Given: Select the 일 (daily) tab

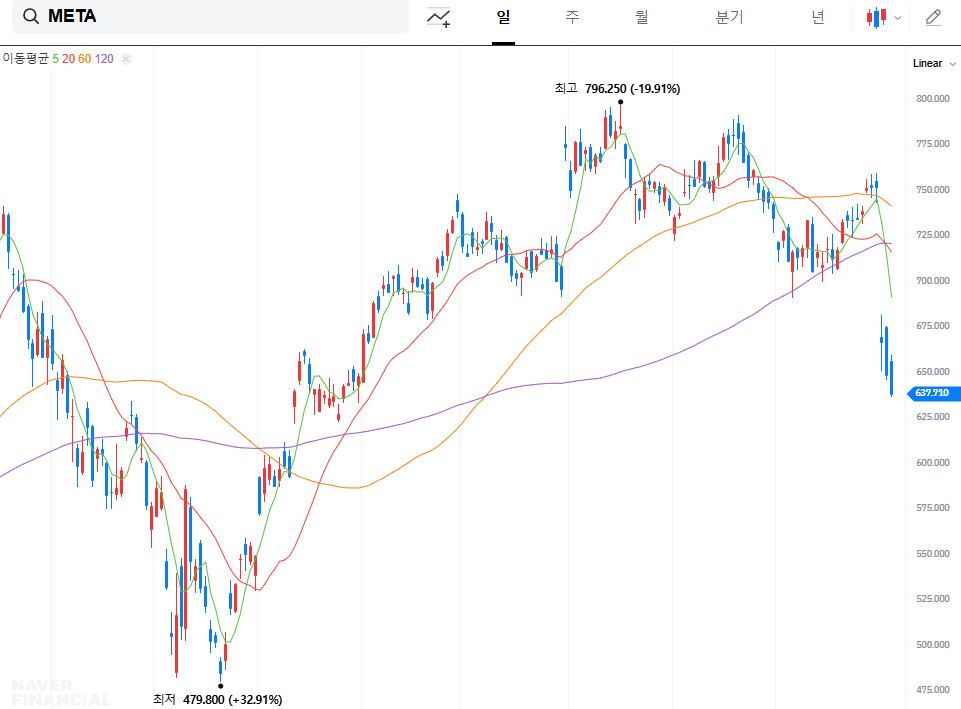Looking at the screenshot, I should (x=503, y=17).
